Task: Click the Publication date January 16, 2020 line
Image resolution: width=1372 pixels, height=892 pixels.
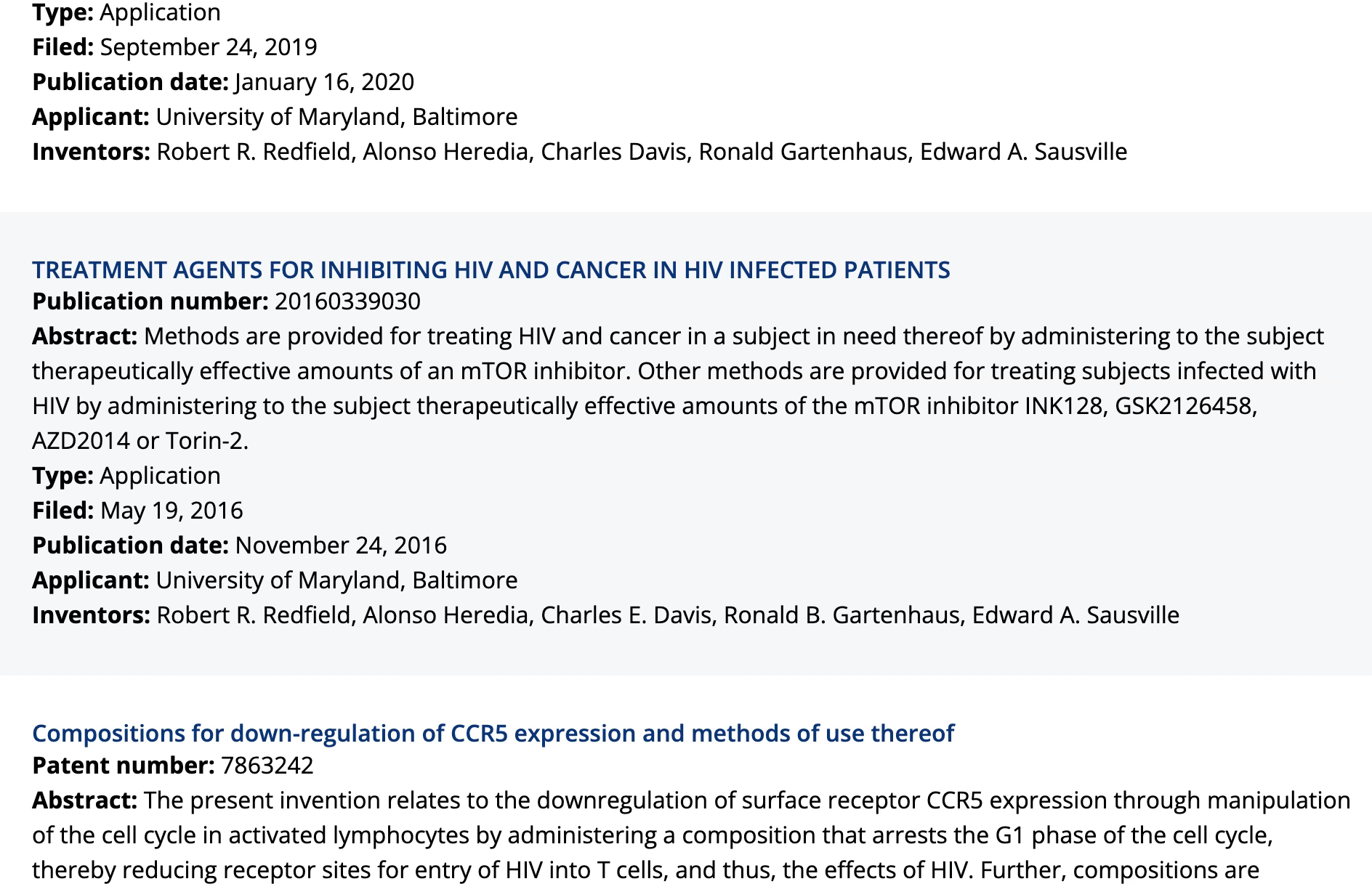Action: point(223,81)
